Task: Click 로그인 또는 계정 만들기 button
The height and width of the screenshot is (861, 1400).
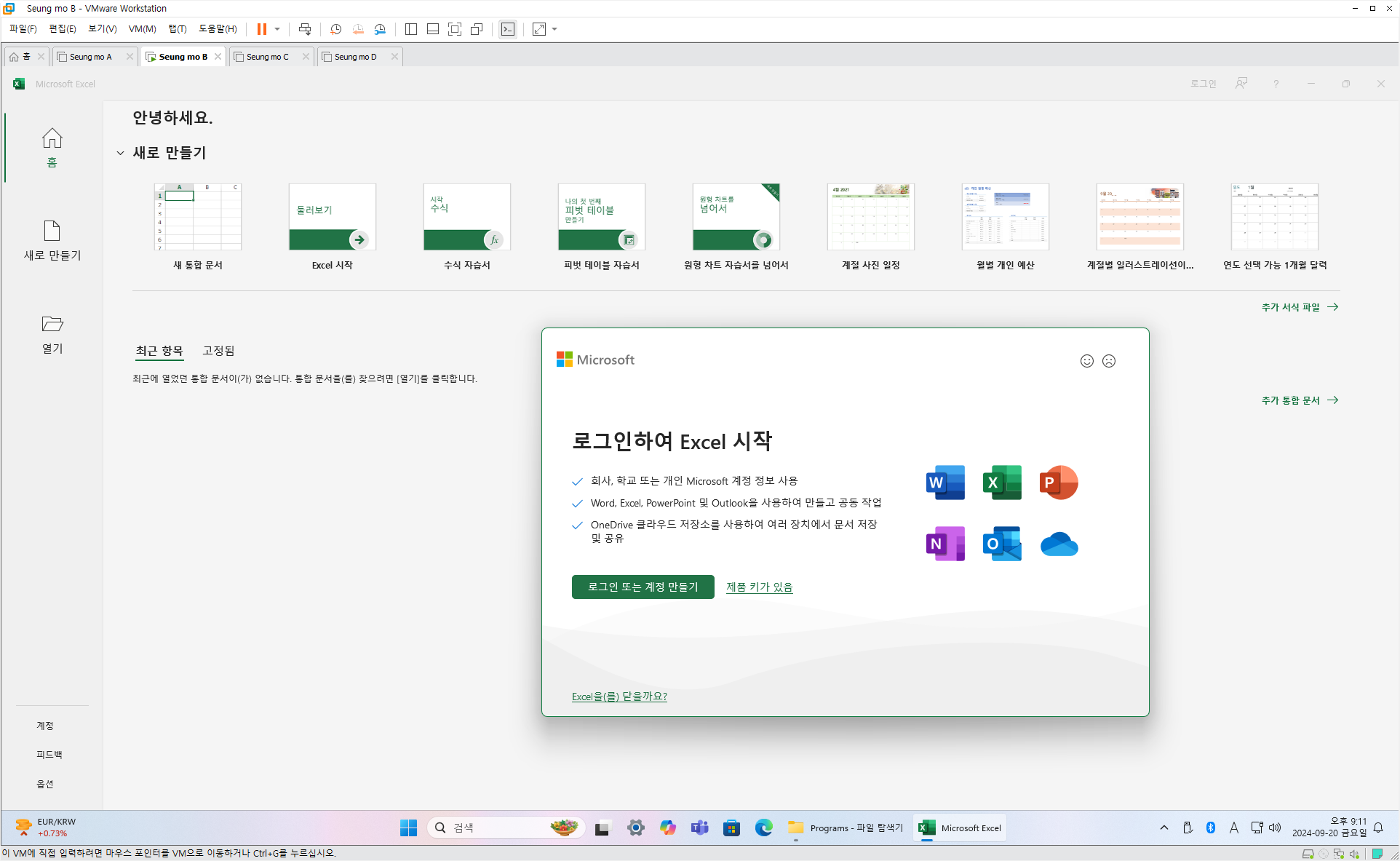Action: 643,587
